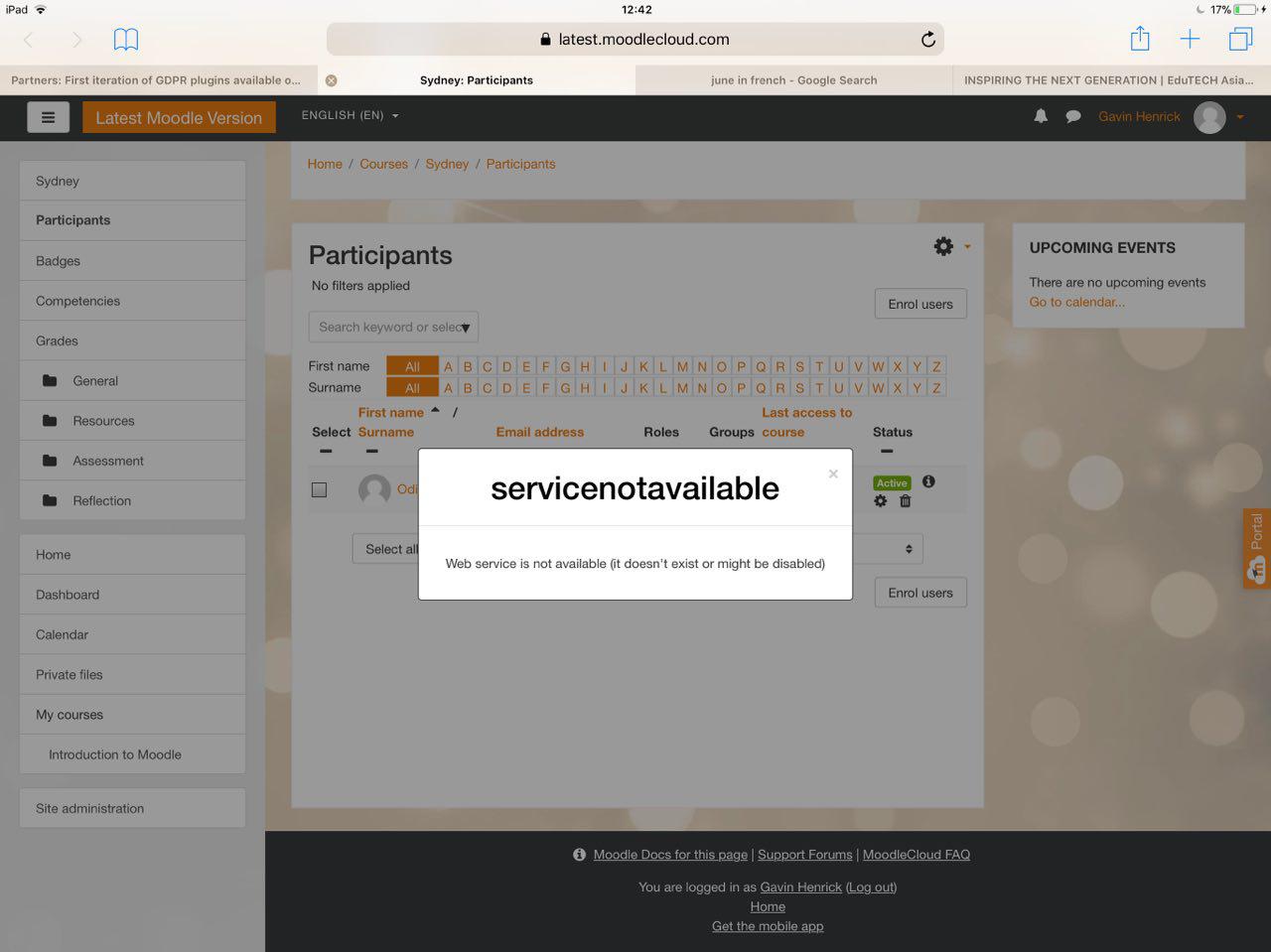Open Badges in side menu
This screenshot has width=1271, height=952.
pos(132,261)
